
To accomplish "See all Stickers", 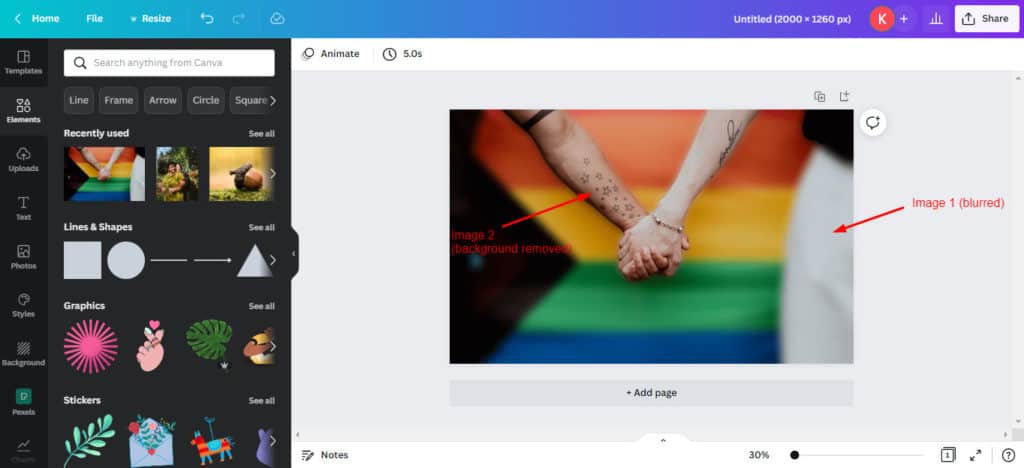I will click(261, 401).
